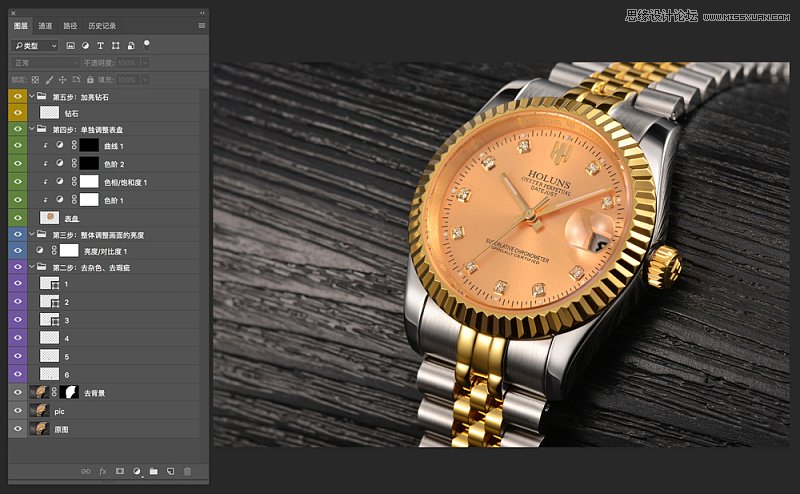
Task: Click the pixel layer filter icon
Action: click(x=71, y=46)
